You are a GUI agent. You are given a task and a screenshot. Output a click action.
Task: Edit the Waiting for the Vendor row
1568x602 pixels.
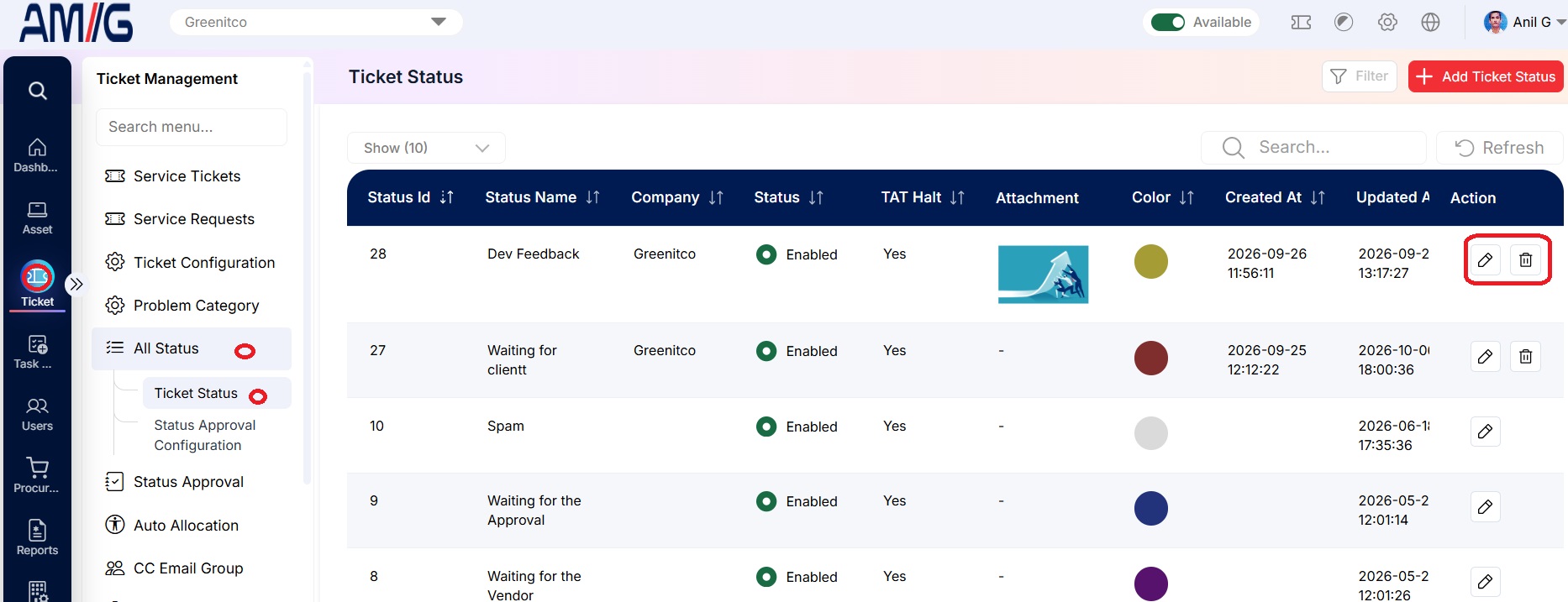[x=1485, y=582]
